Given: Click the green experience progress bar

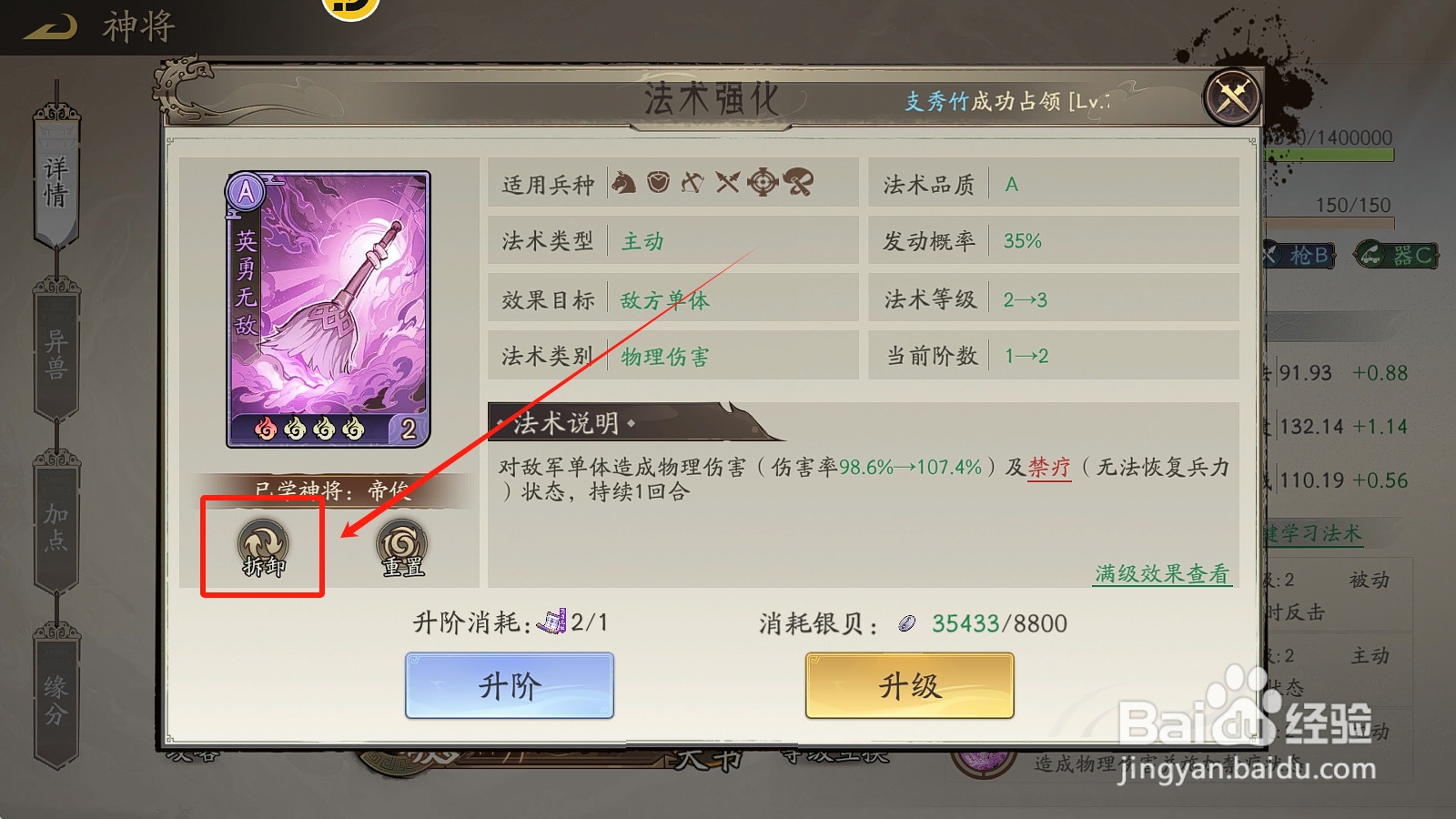Looking at the screenshot, I should coord(1330,157).
